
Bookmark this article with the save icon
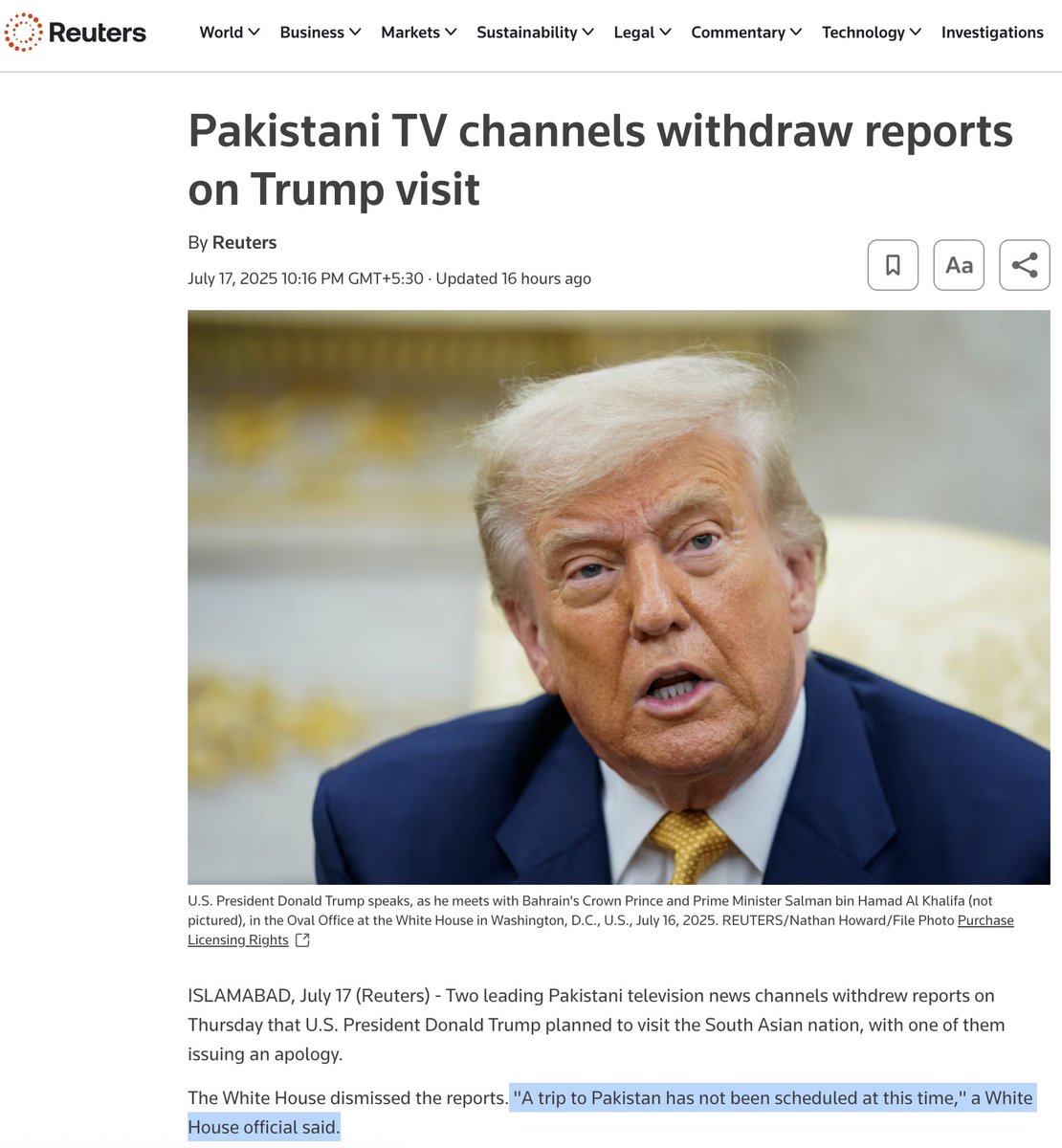coord(893,265)
